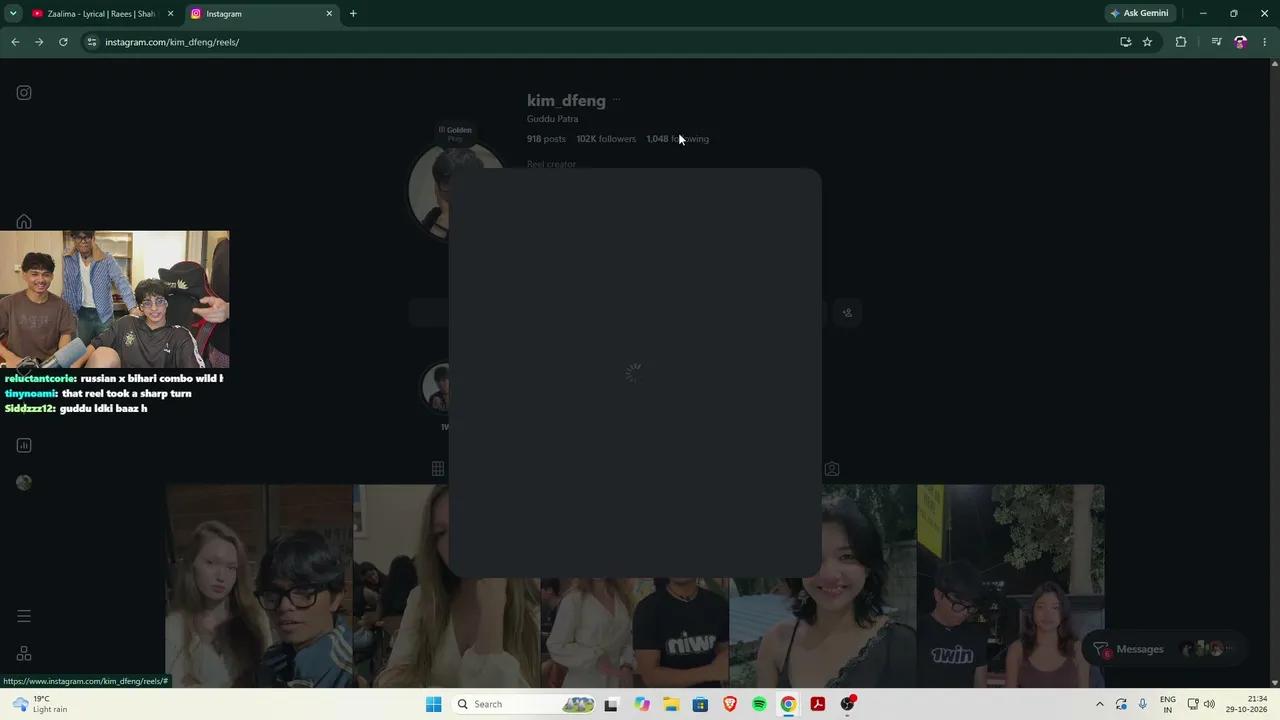Expand the tab search dropdown arrow
This screenshot has width=1280, height=720.
pos(13,13)
